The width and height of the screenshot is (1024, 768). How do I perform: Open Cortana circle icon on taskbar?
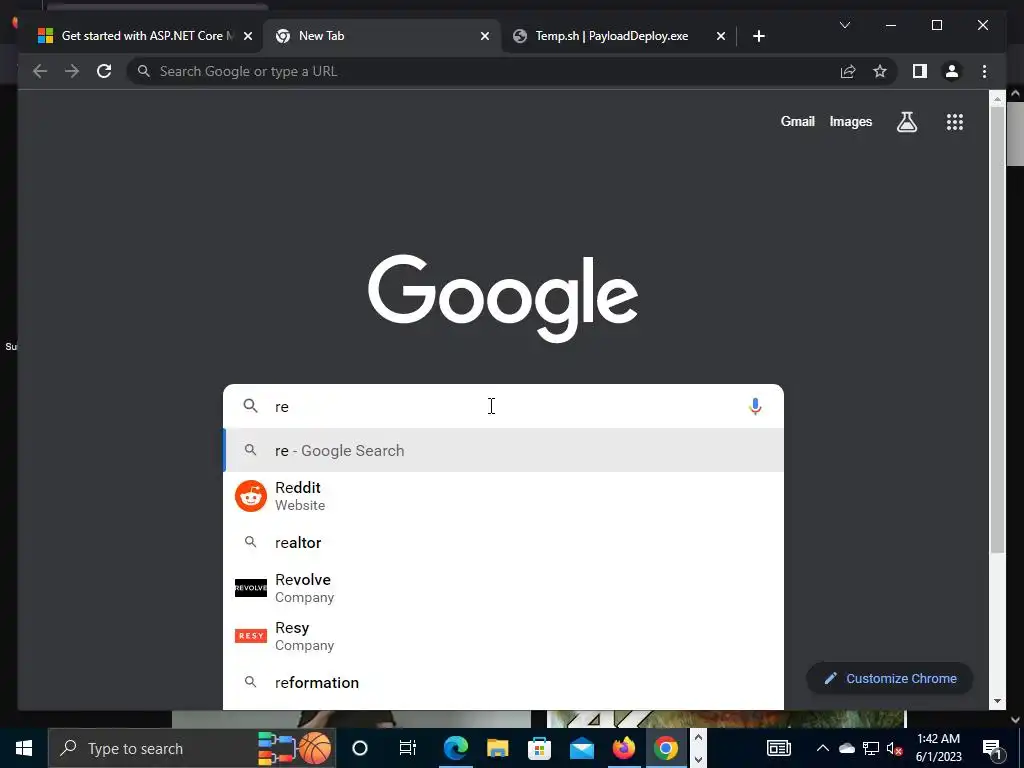click(x=359, y=748)
